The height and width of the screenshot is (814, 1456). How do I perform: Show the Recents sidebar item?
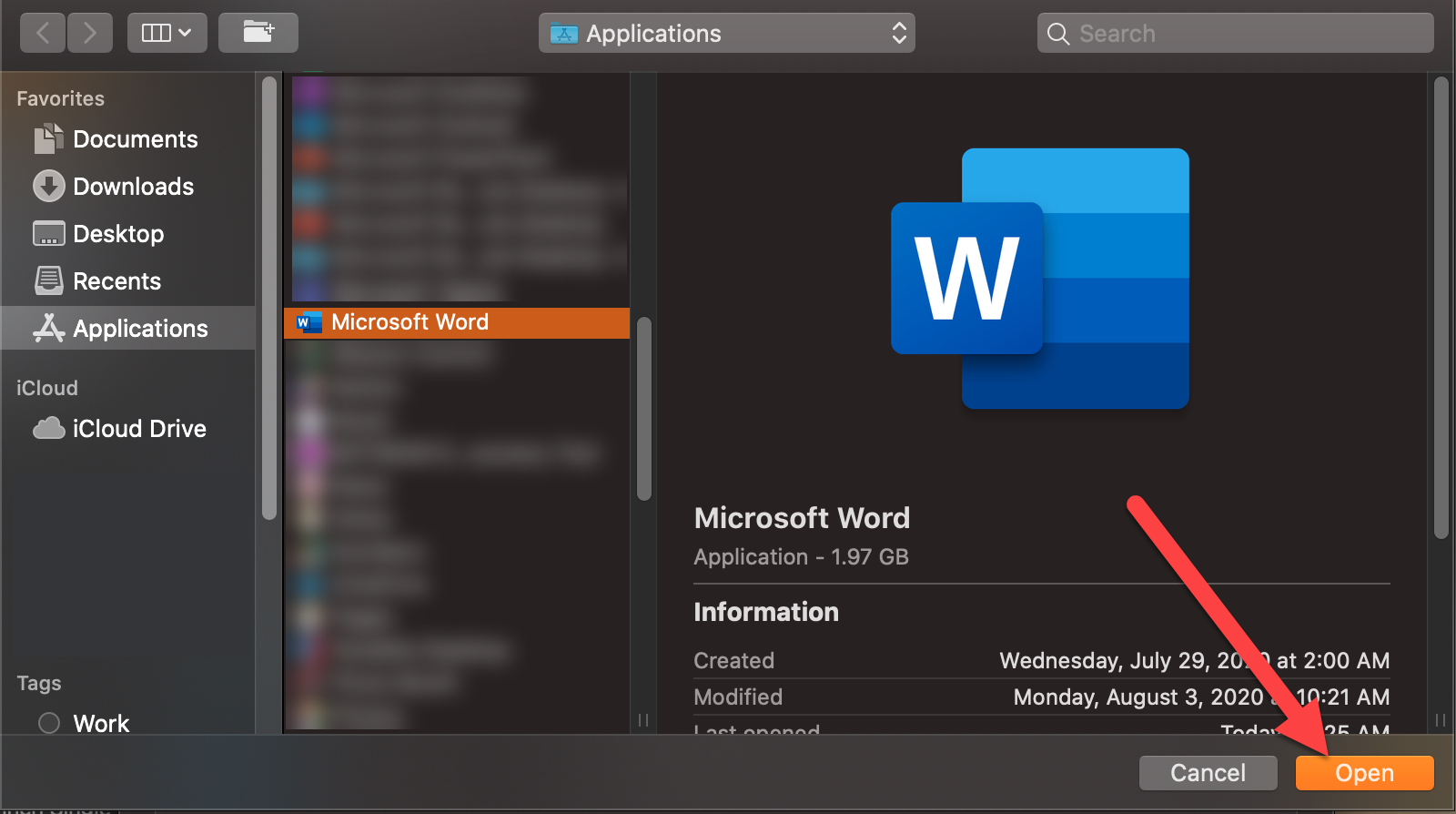point(127,281)
